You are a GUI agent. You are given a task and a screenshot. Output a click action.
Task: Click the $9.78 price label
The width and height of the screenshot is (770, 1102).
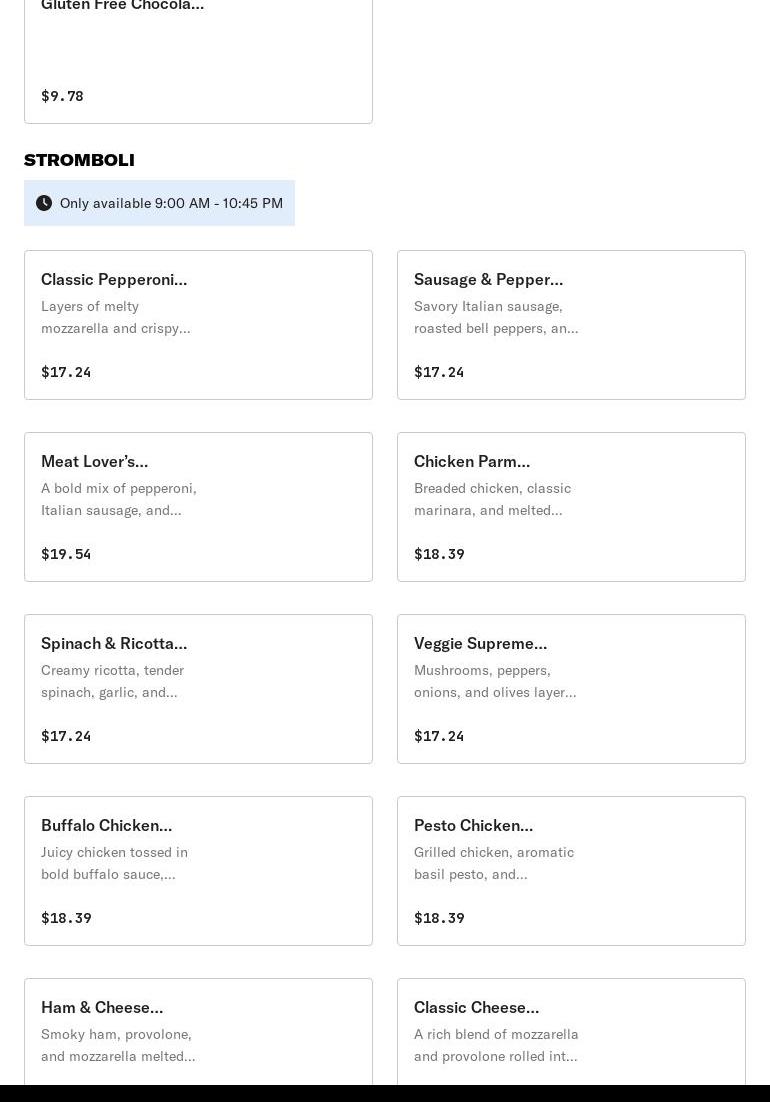[x=63, y=96]
